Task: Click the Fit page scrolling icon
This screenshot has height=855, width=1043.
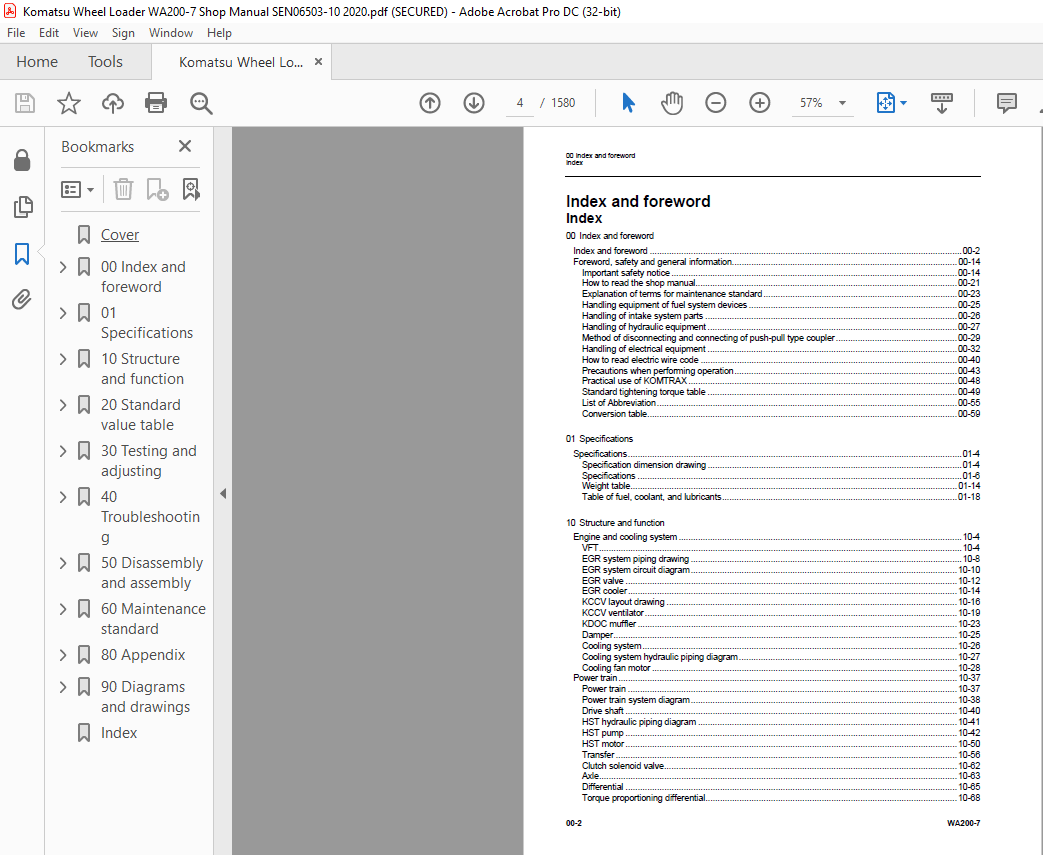Action: [885, 103]
